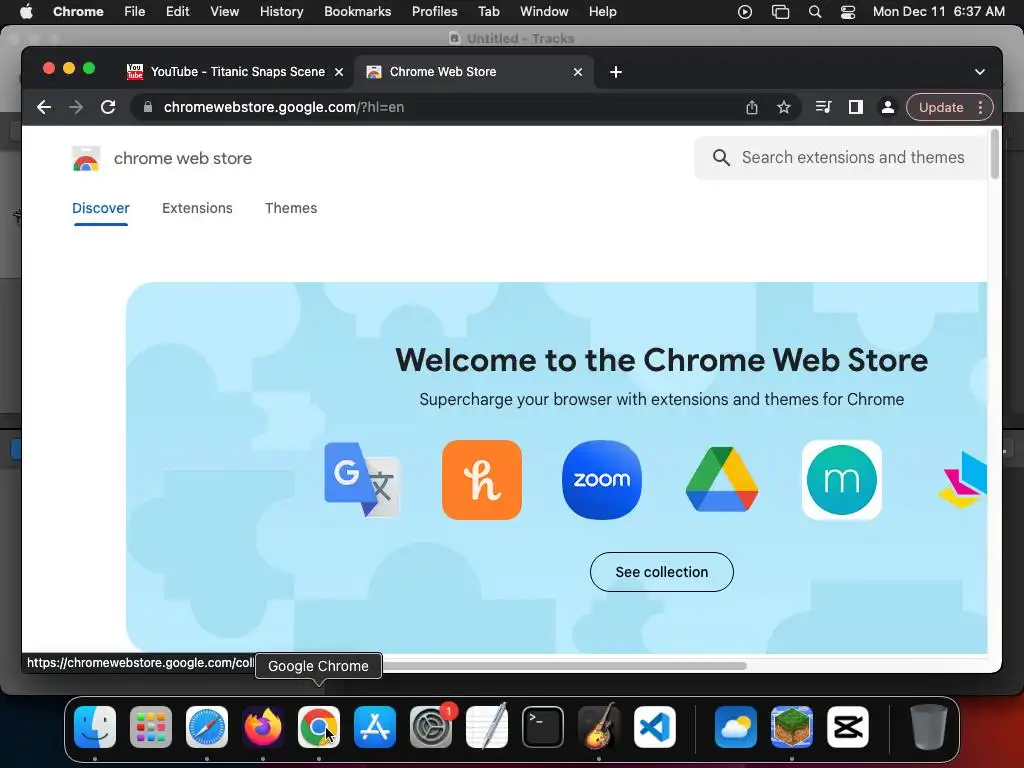The width and height of the screenshot is (1024, 768).
Task: Open Control Center in menu bar
Action: [x=848, y=12]
